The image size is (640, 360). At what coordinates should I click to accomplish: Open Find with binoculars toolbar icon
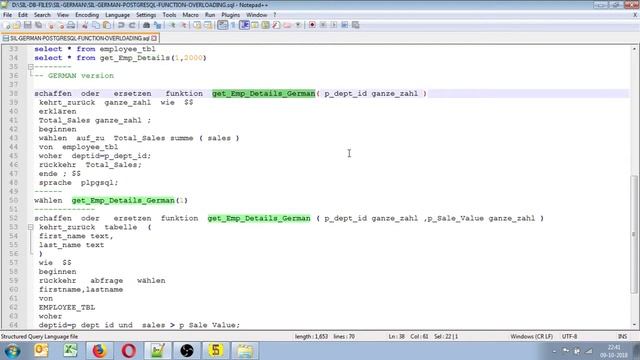(147, 25)
